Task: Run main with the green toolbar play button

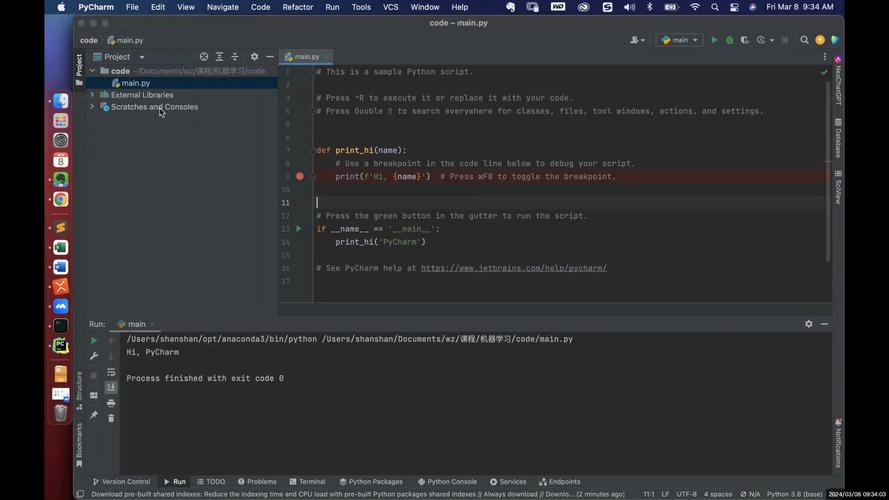Action: pos(714,40)
